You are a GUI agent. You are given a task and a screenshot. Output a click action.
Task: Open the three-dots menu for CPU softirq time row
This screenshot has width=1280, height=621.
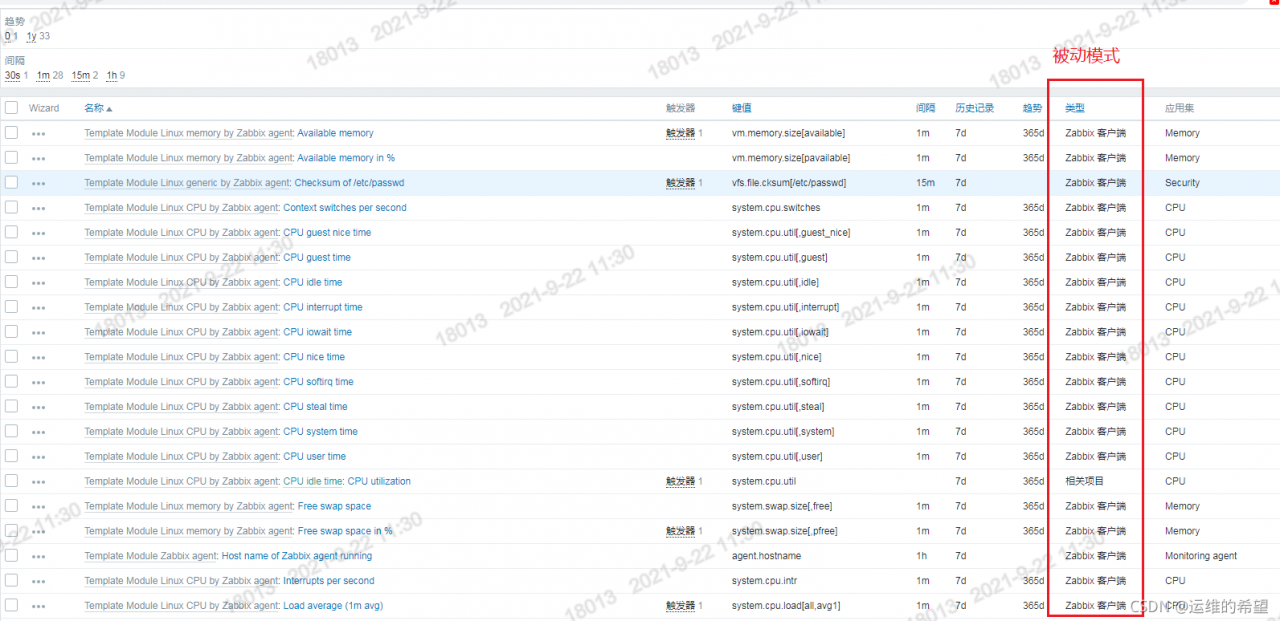click(38, 382)
